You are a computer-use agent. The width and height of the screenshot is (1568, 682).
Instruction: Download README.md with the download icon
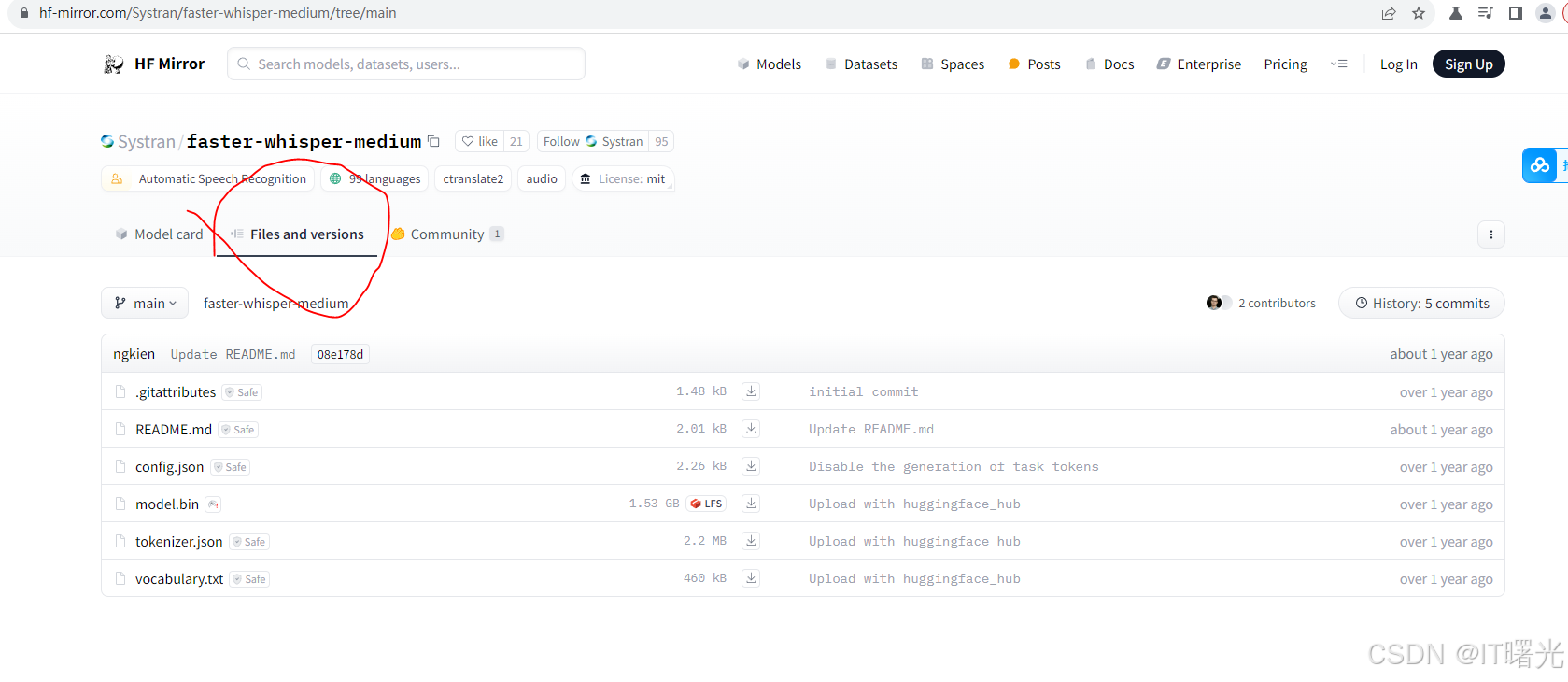click(751, 429)
